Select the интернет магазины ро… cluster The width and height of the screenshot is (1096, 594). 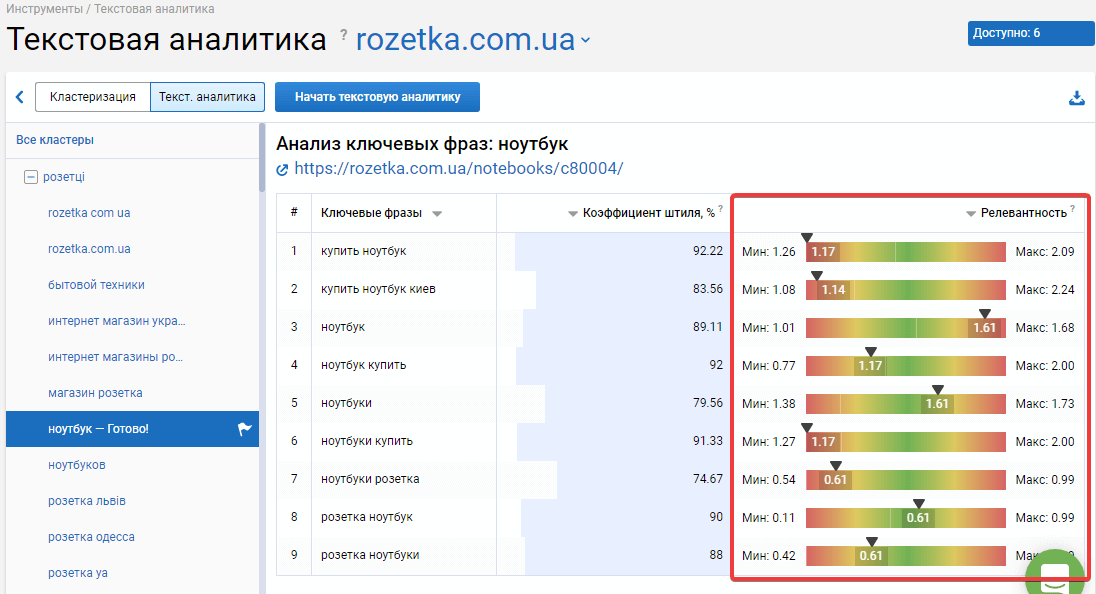(x=115, y=357)
